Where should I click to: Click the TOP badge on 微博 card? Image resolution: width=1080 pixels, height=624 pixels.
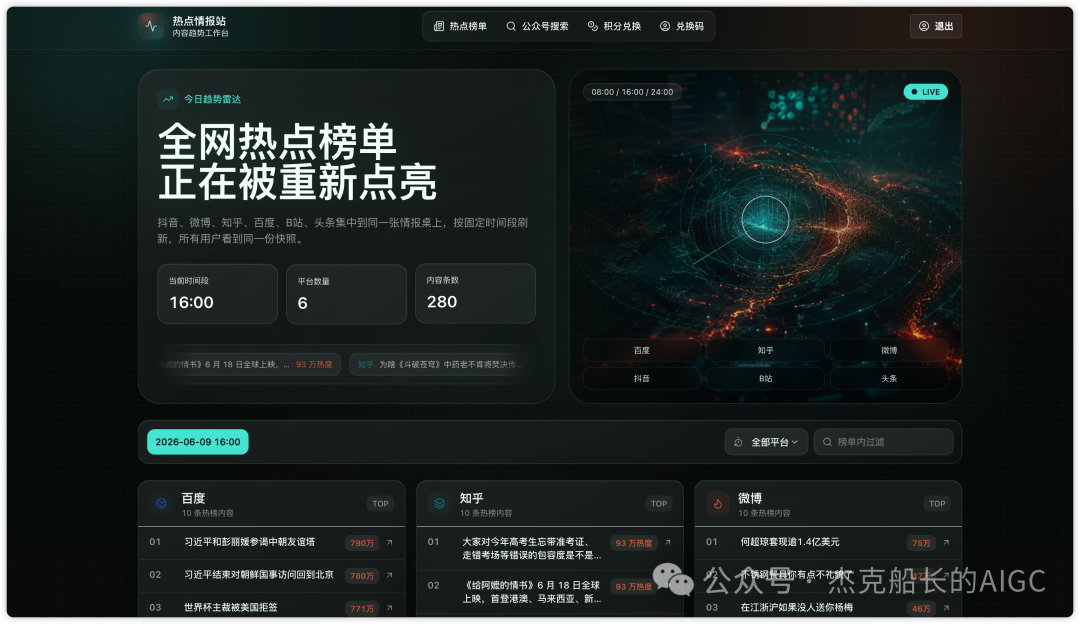[937, 503]
